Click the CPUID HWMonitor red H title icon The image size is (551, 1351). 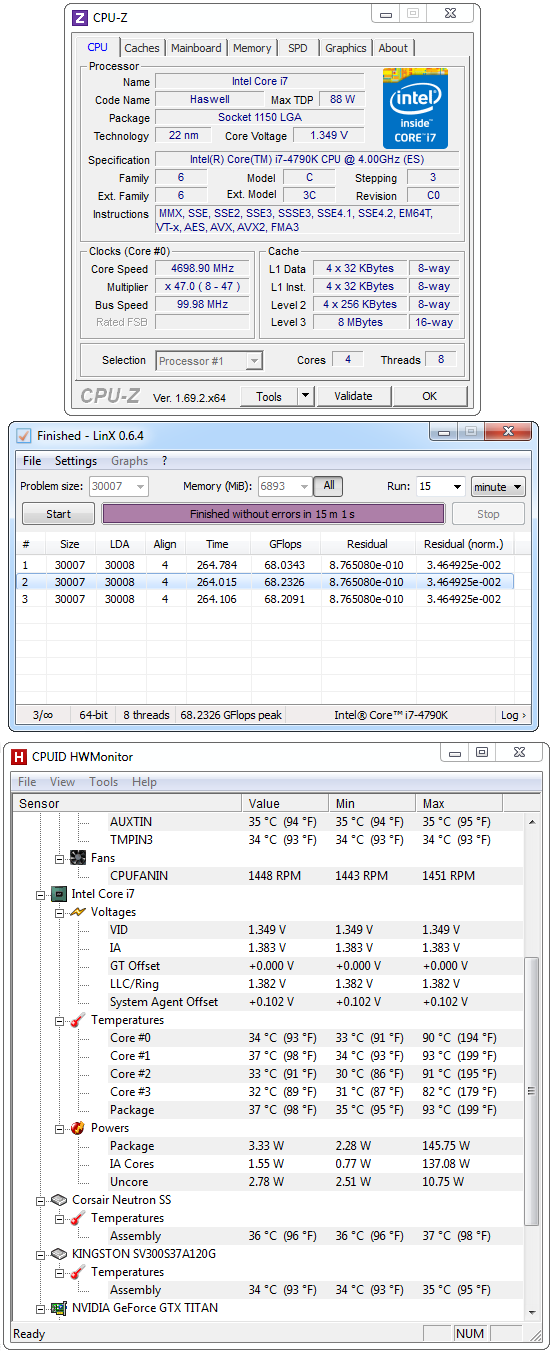tap(19, 757)
